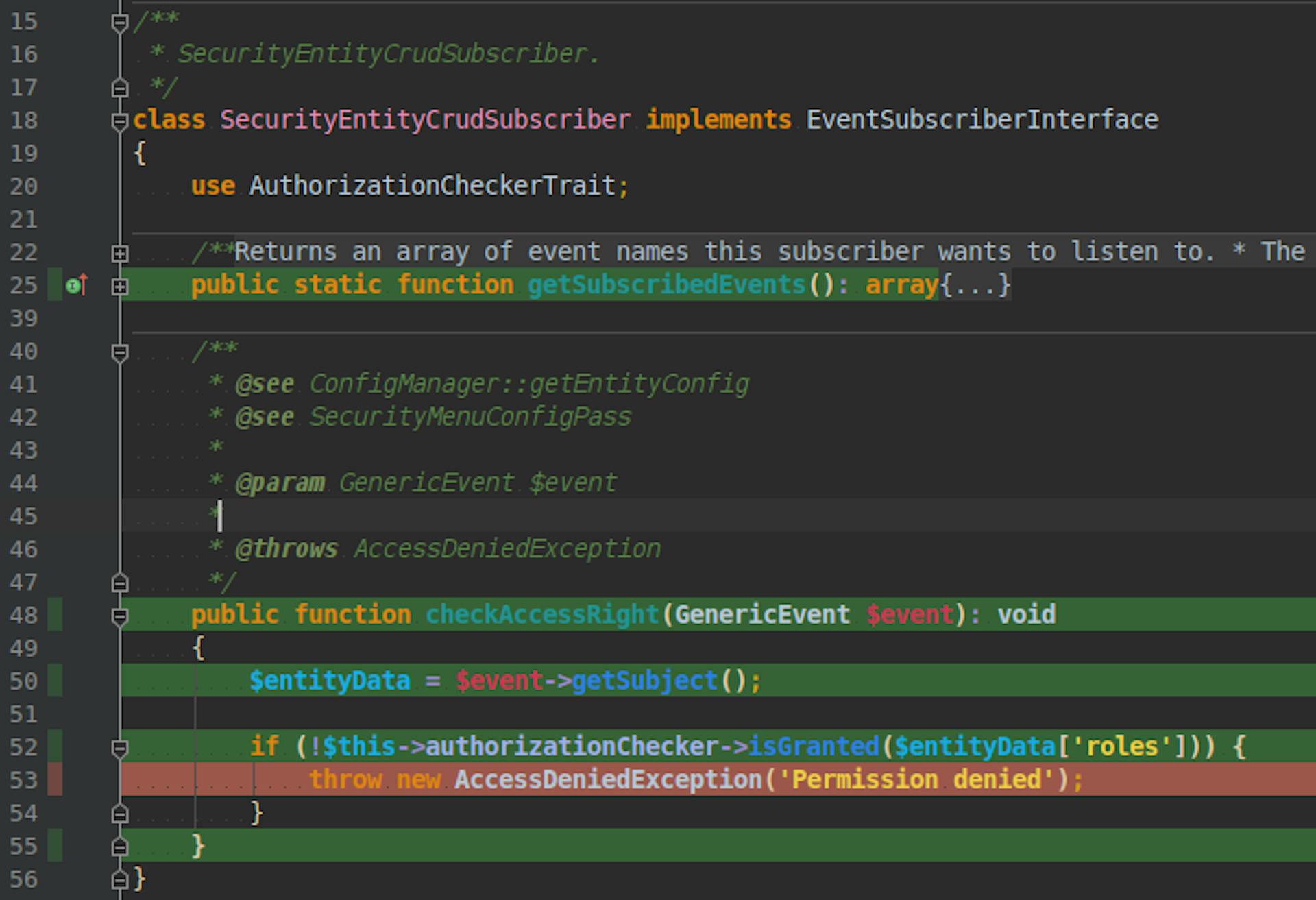The height and width of the screenshot is (900, 1316).
Task: Expand the collapsed getSubscribedEvents function body
Action: click(120, 287)
